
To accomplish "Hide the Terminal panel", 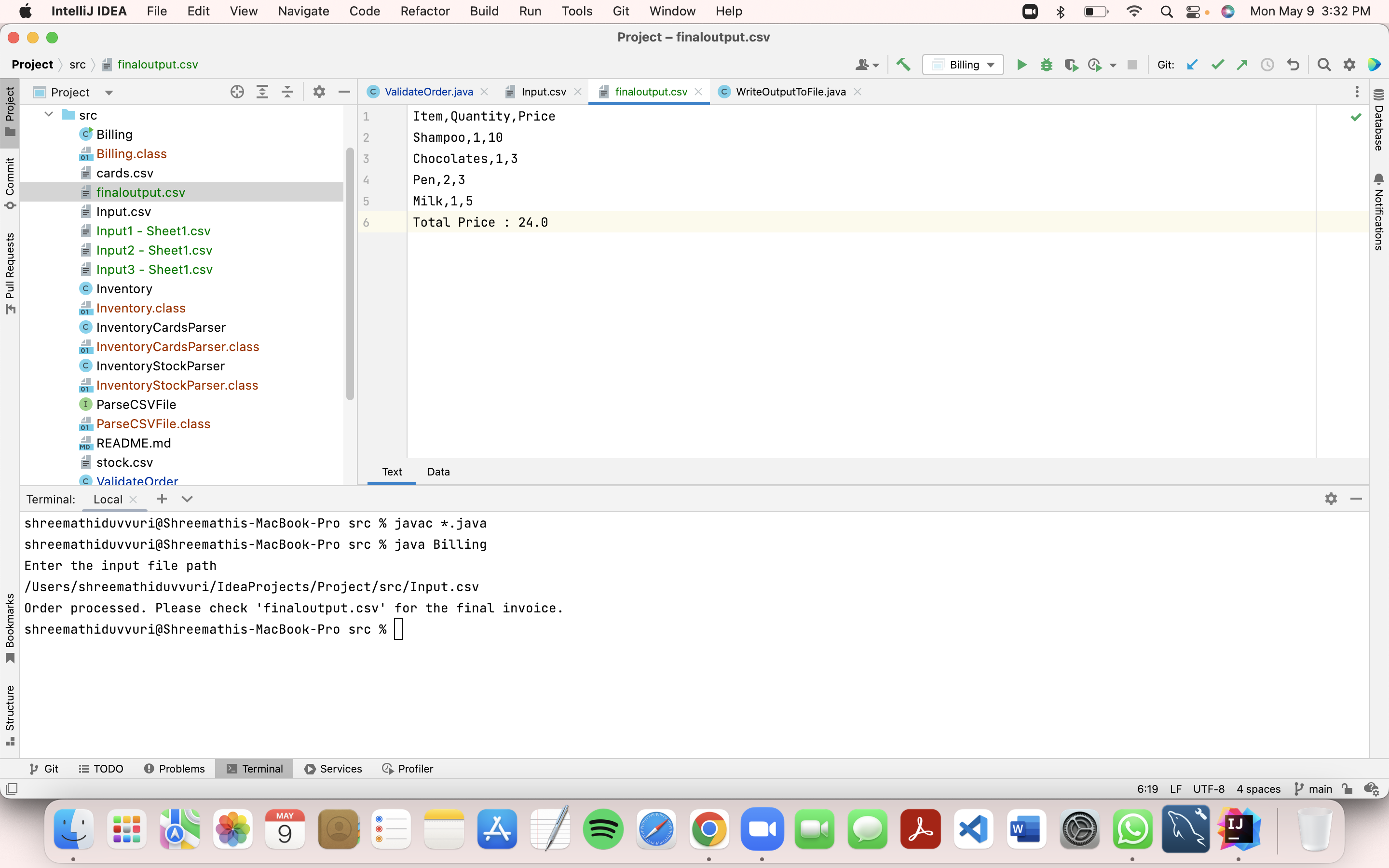I will tap(1356, 499).
